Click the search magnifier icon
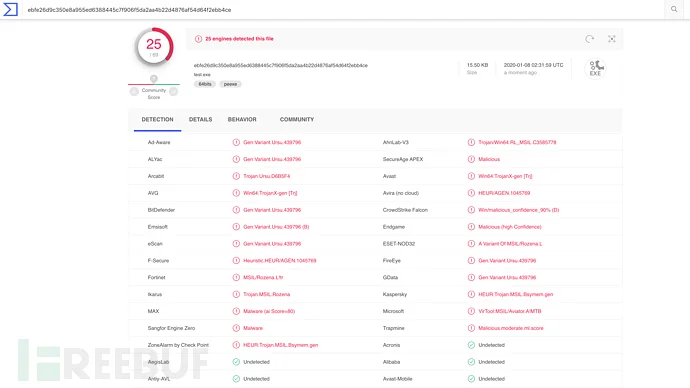Viewport: 690px width, 388px height. [x=674, y=9]
